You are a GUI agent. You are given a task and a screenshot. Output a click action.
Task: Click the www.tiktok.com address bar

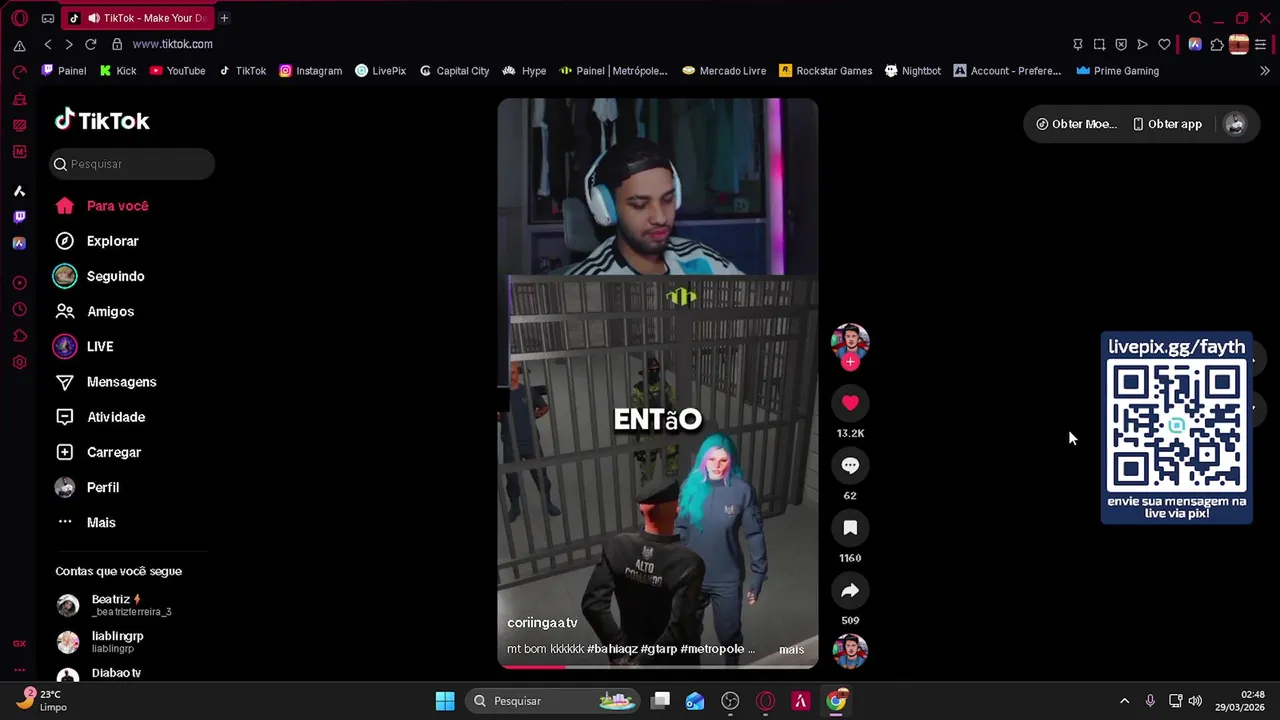(172, 44)
